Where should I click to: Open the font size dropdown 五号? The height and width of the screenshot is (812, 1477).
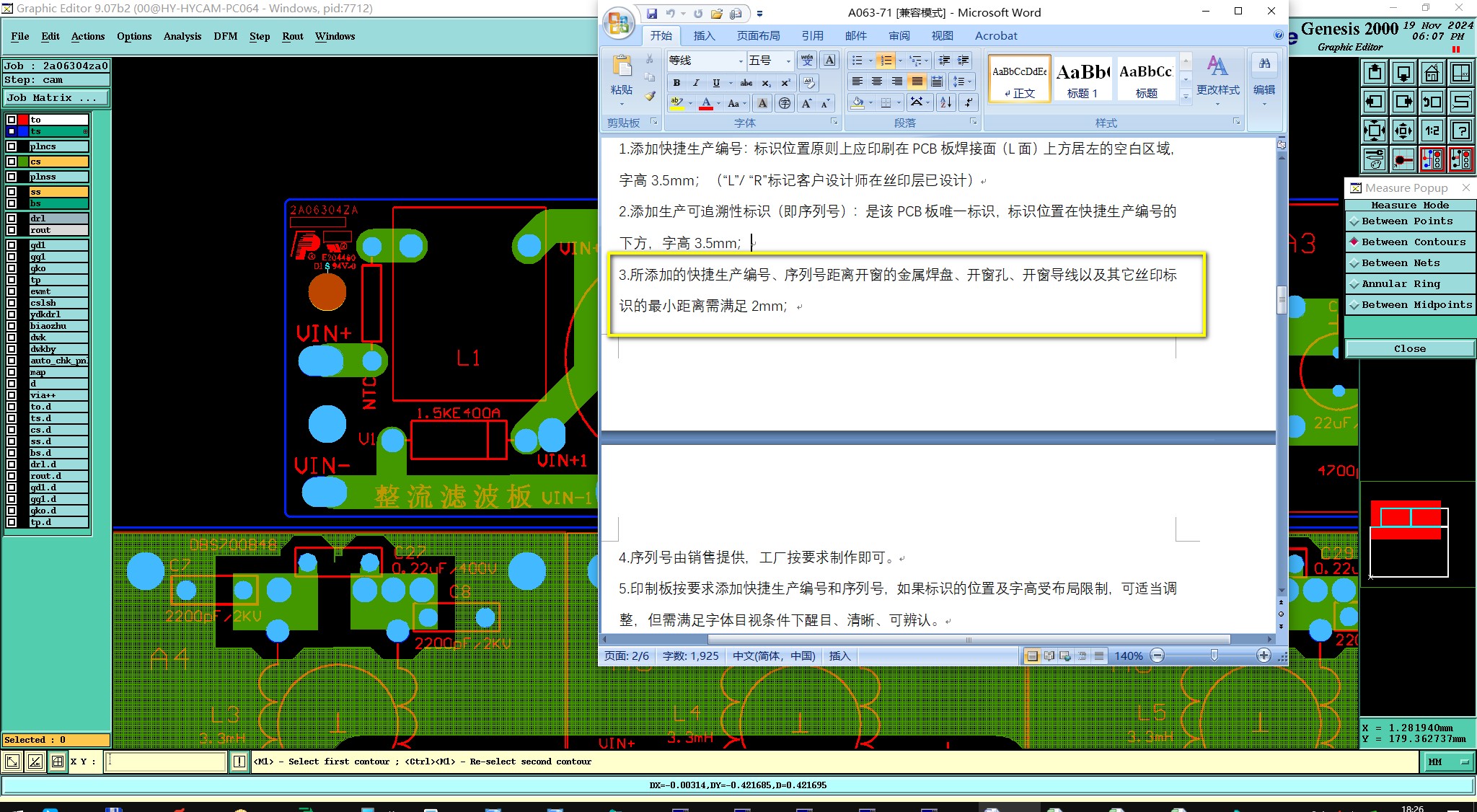788,61
